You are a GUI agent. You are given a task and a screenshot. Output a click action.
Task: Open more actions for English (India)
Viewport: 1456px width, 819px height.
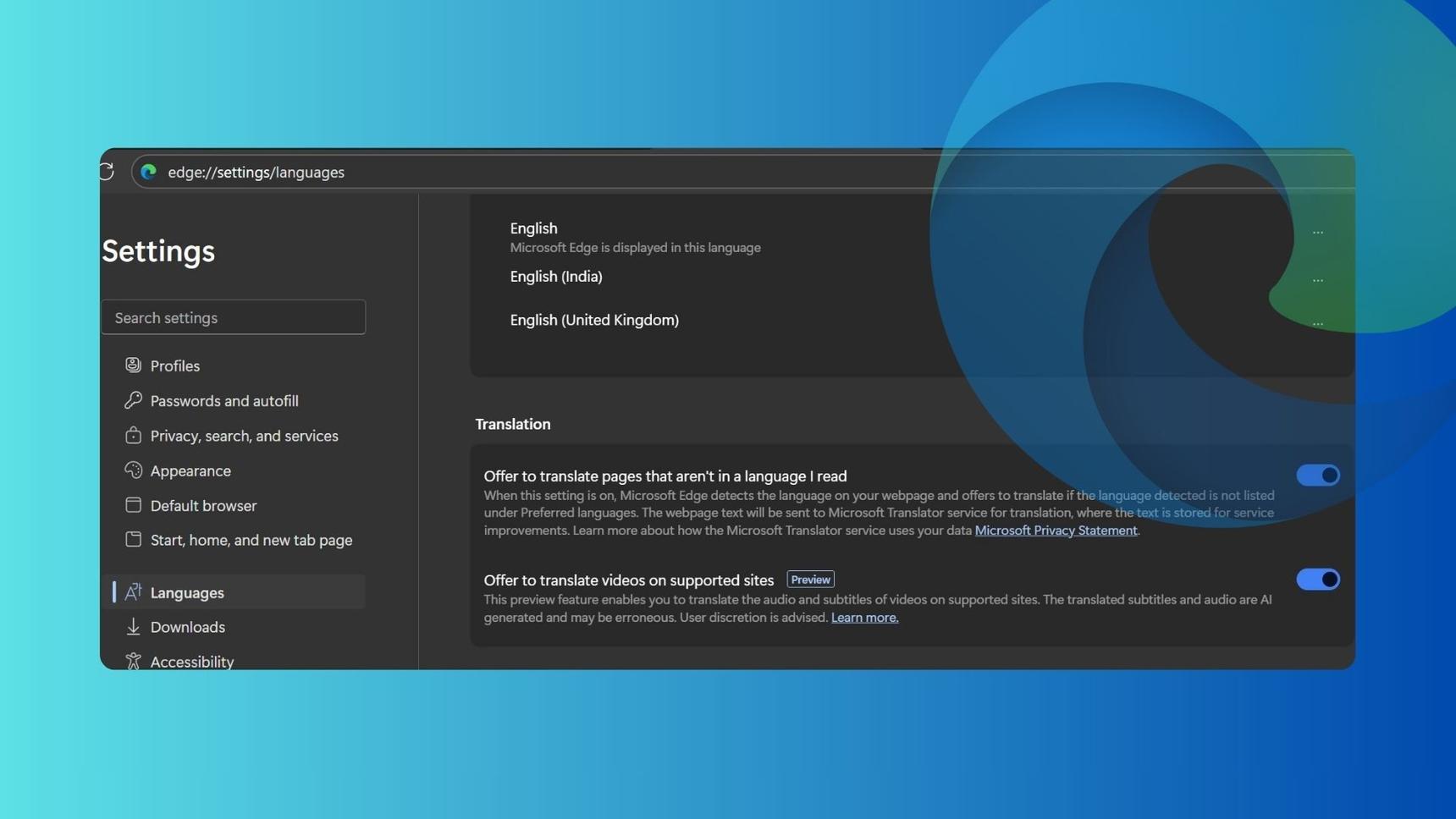coord(1318,280)
